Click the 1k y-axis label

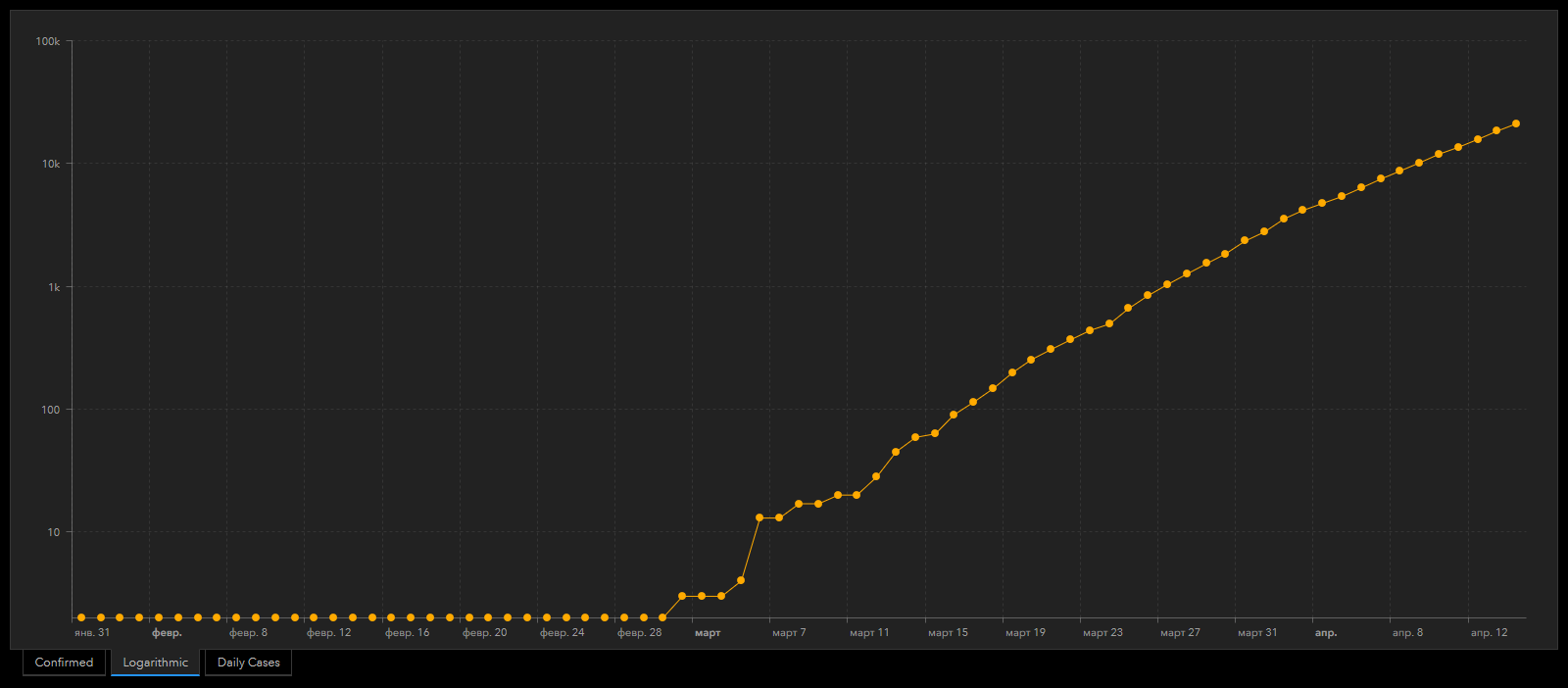coord(54,287)
